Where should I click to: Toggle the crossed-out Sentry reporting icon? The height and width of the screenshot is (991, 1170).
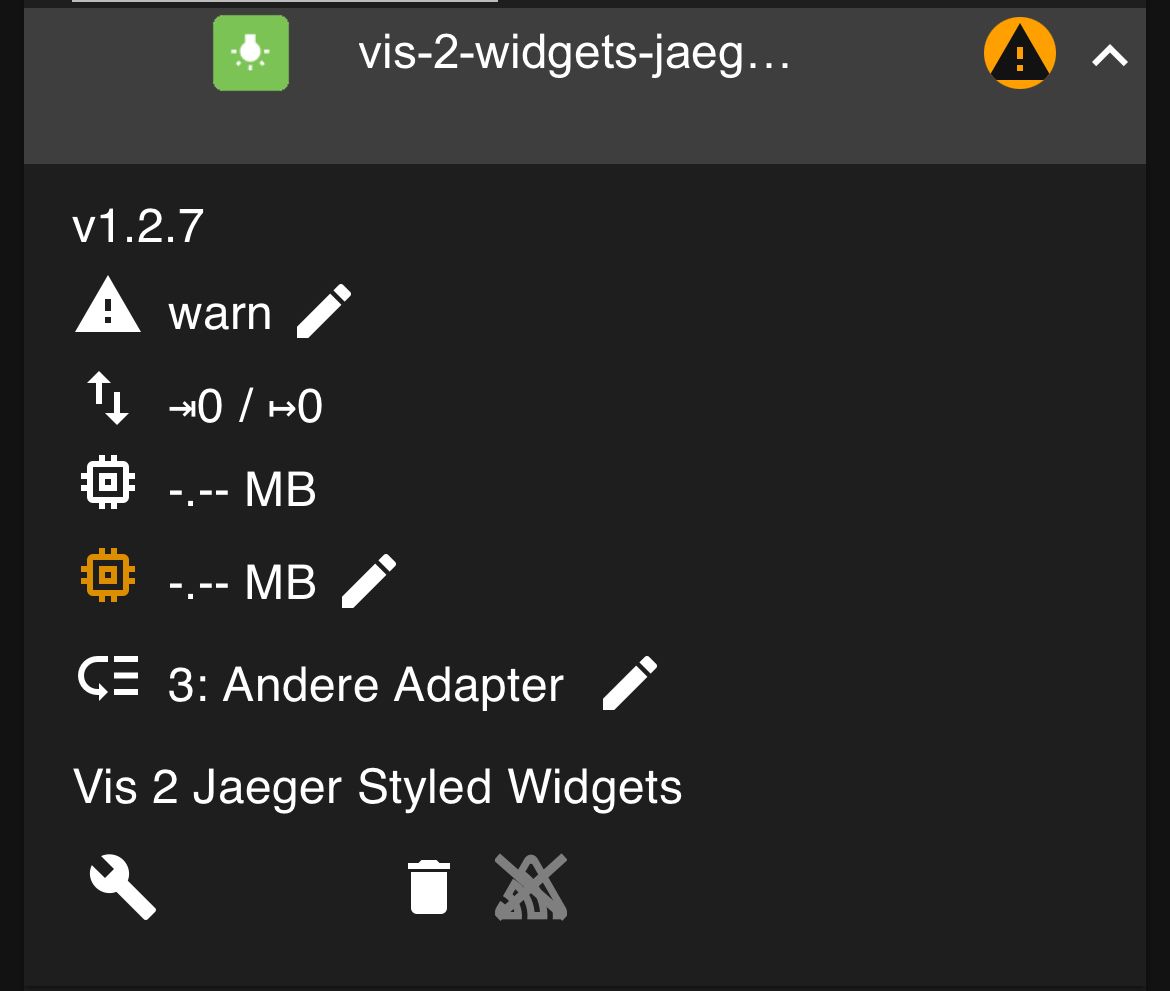click(x=531, y=886)
